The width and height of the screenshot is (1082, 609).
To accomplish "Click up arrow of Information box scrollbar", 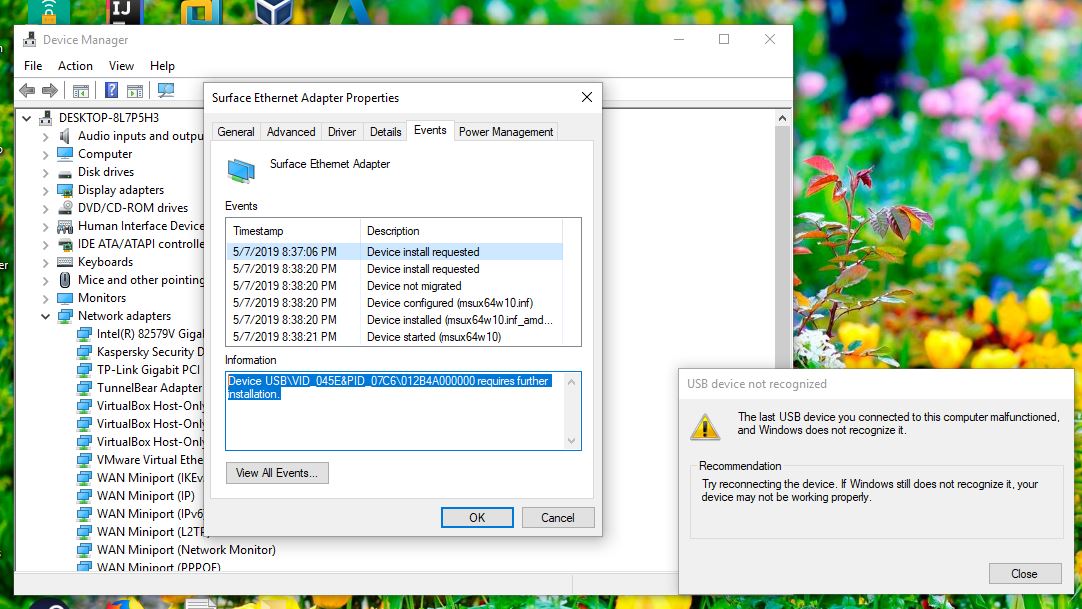I will (571, 381).
